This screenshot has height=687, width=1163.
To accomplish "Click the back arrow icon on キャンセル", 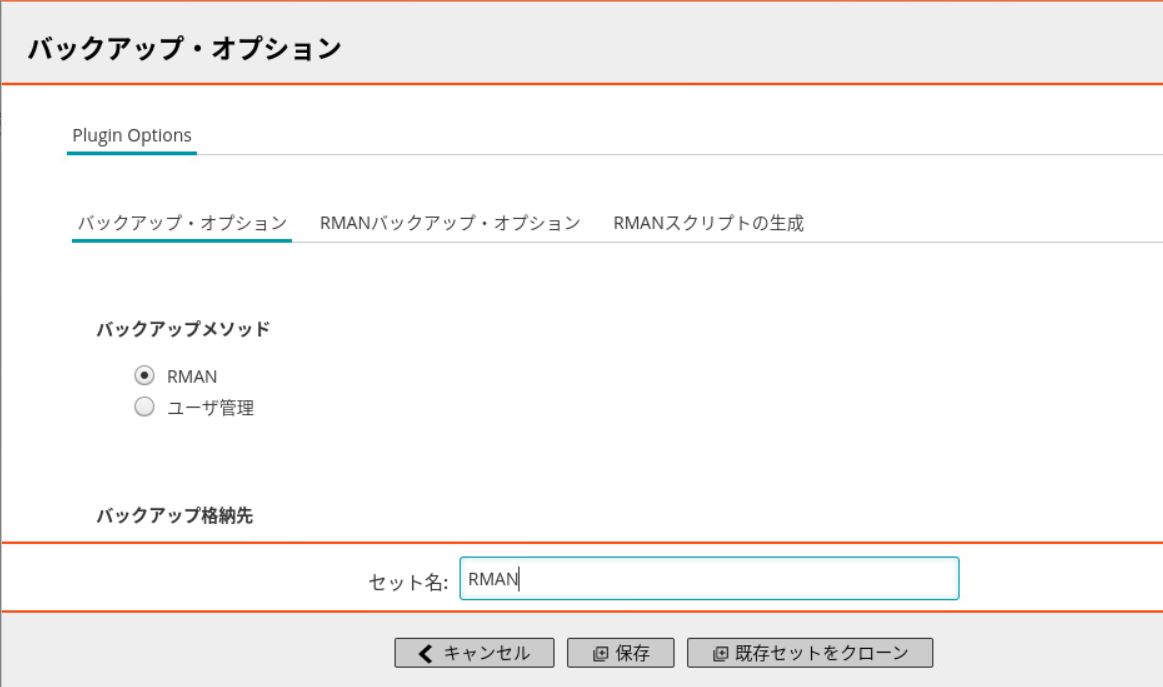I will pyautogui.click(x=425, y=653).
